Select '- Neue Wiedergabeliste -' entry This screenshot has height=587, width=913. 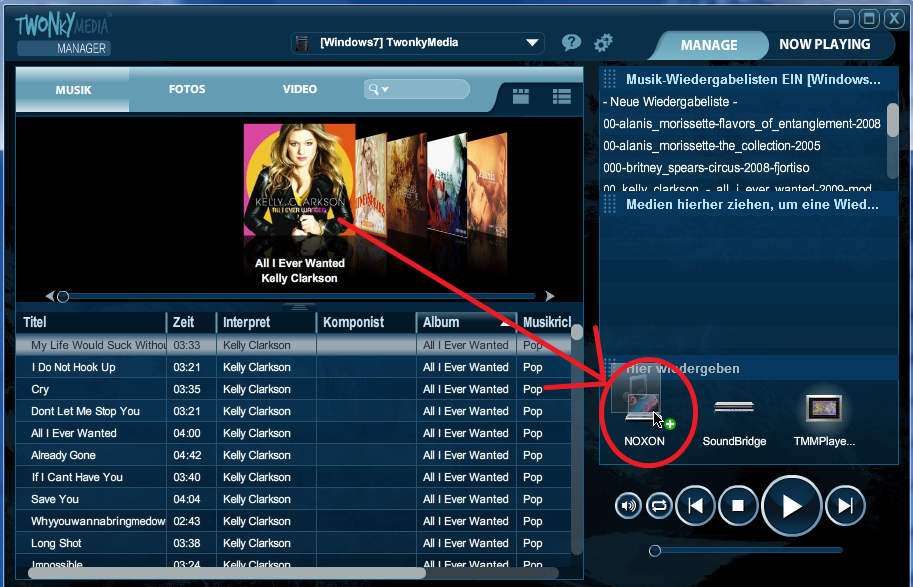[670, 102]
